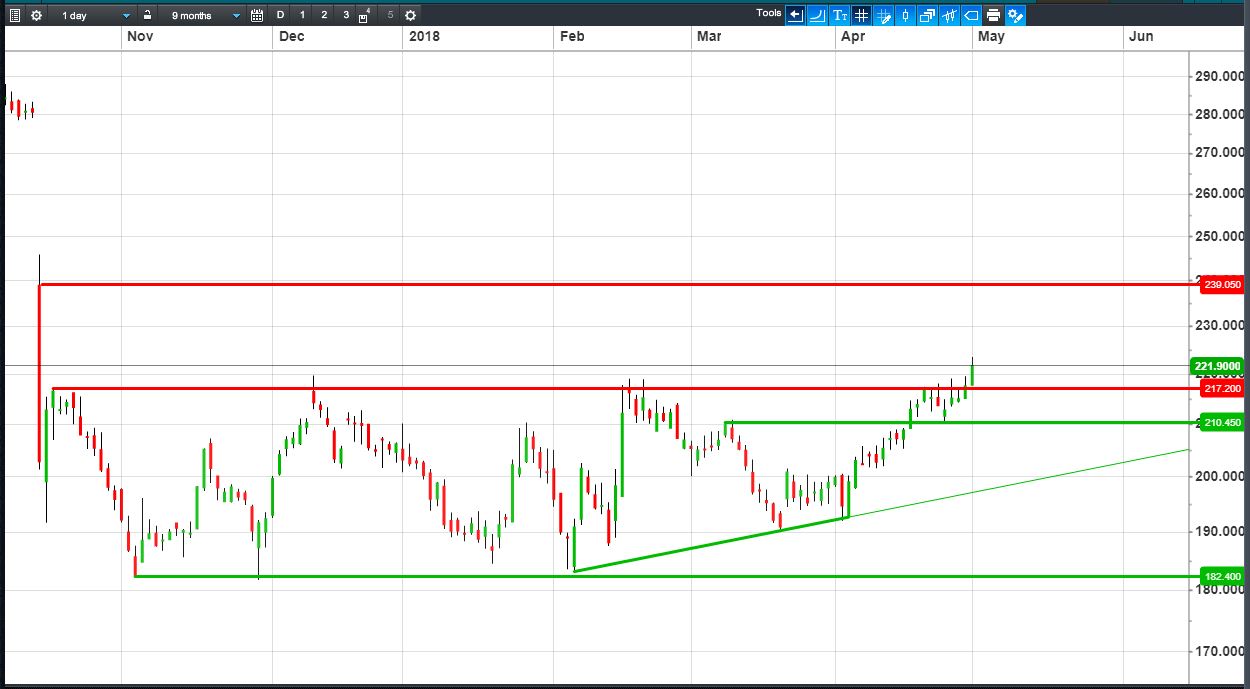1250x689 pixels.
Task: Click the Feb label on the time axis
Action: pos(572,36)
